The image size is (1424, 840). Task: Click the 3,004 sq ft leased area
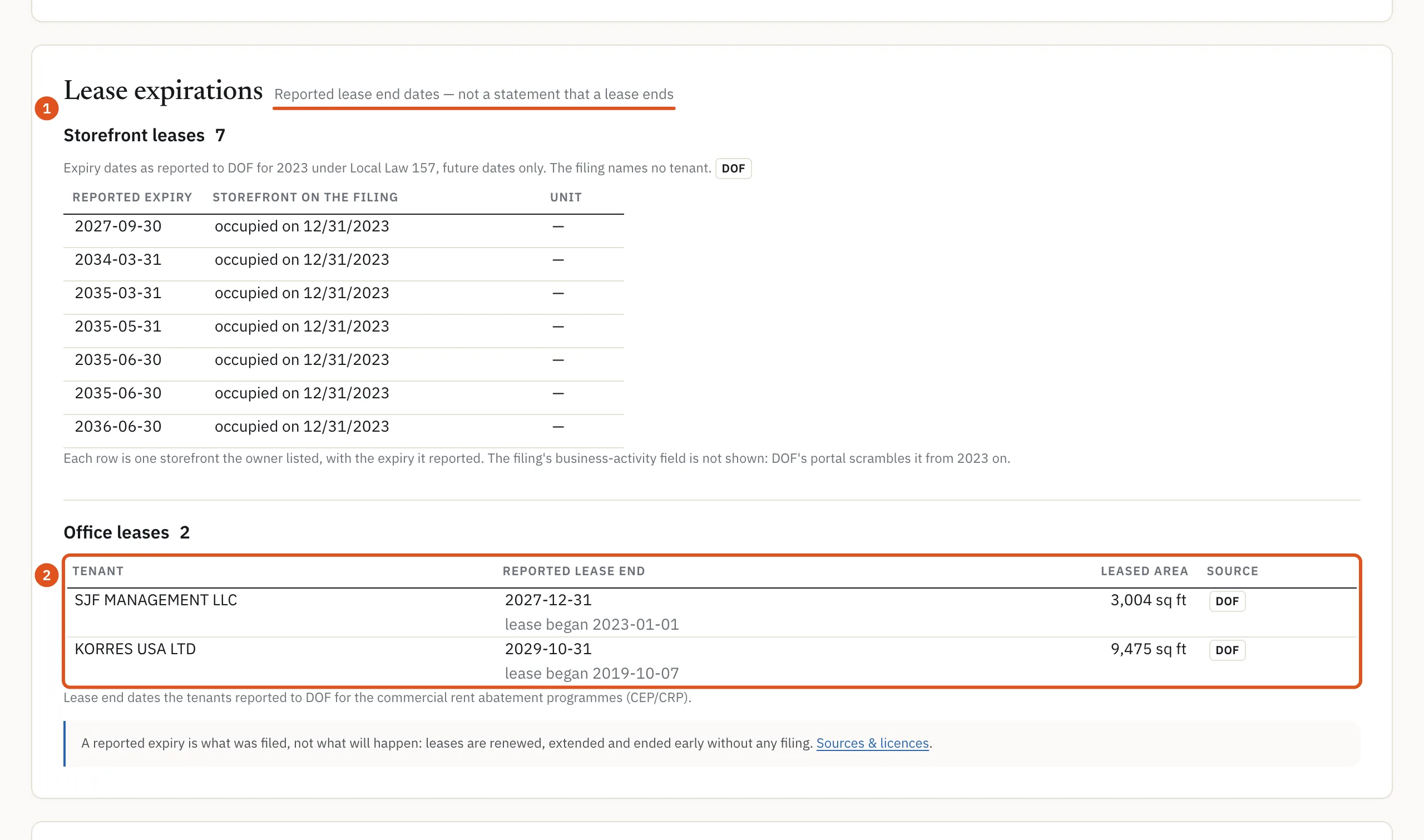point(1148,600)
